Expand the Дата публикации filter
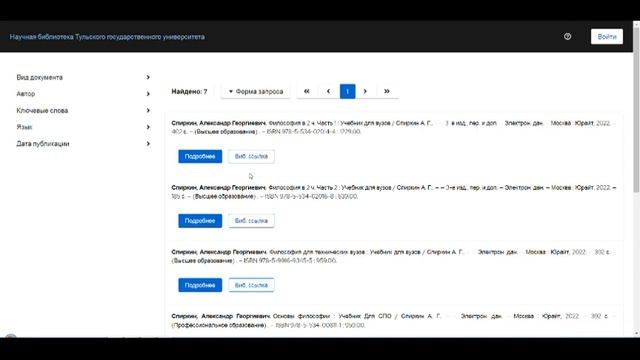 tap(83, 144)
